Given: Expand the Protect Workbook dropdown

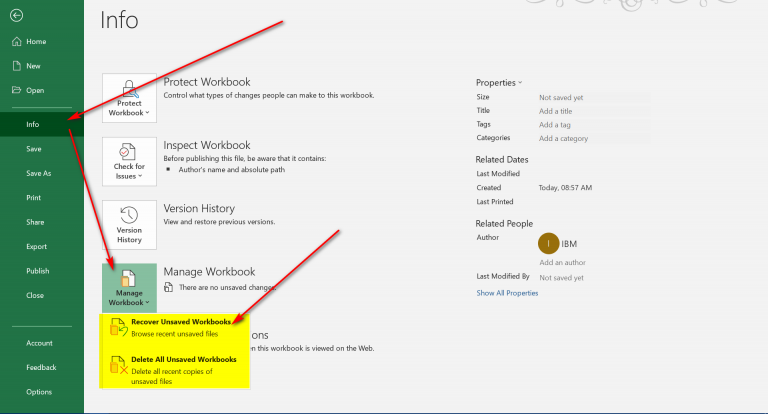Looking at the screenshot, I should point(129,97).
